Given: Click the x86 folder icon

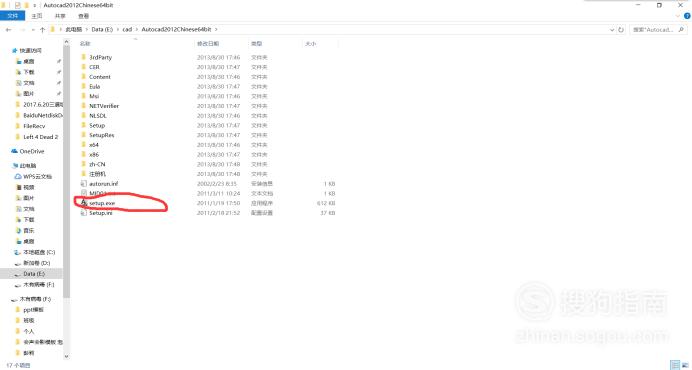Looking at the screenshot, I should pyautogui.click(x=84, y=155).
